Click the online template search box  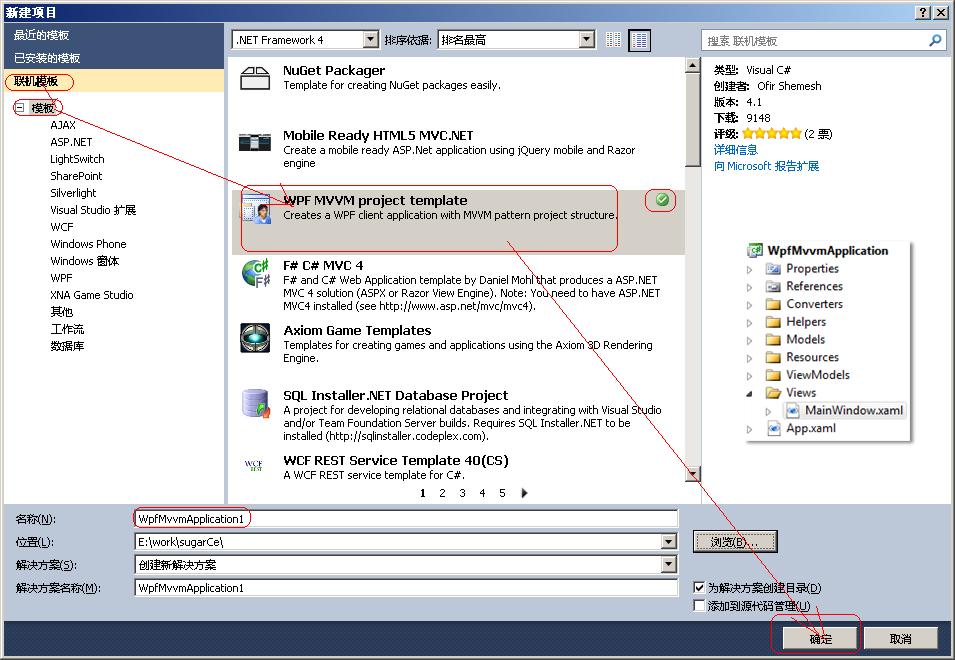pyautogui.click(x=823, y=41)
